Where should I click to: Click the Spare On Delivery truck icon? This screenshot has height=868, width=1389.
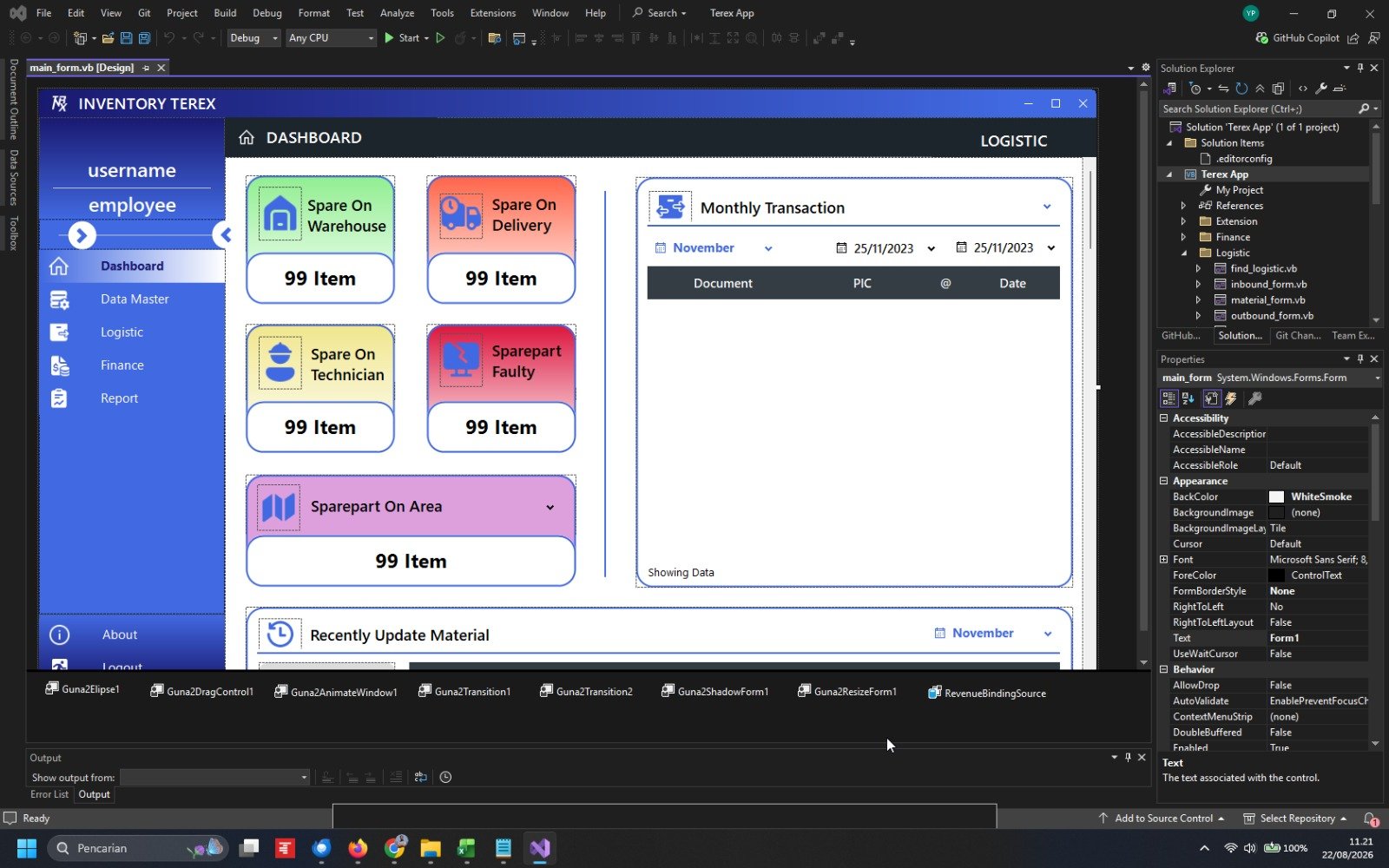[461, 214]
